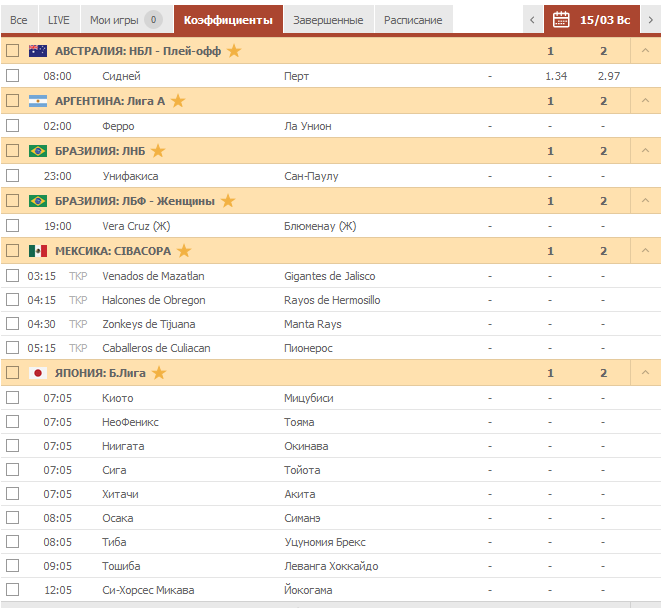Click the Japan flag icon
Screen dimensions: 670x608
(38, 373)
